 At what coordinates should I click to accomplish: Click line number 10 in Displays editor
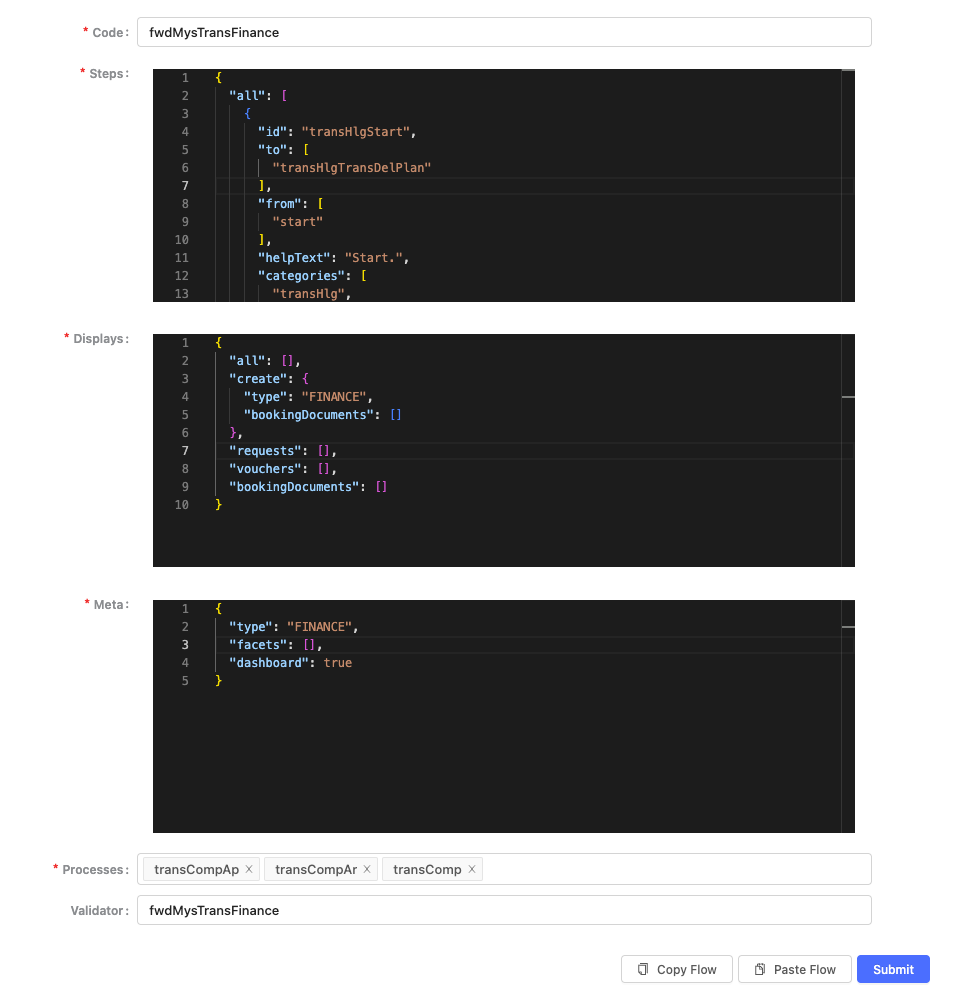click(x=182, y=505)
